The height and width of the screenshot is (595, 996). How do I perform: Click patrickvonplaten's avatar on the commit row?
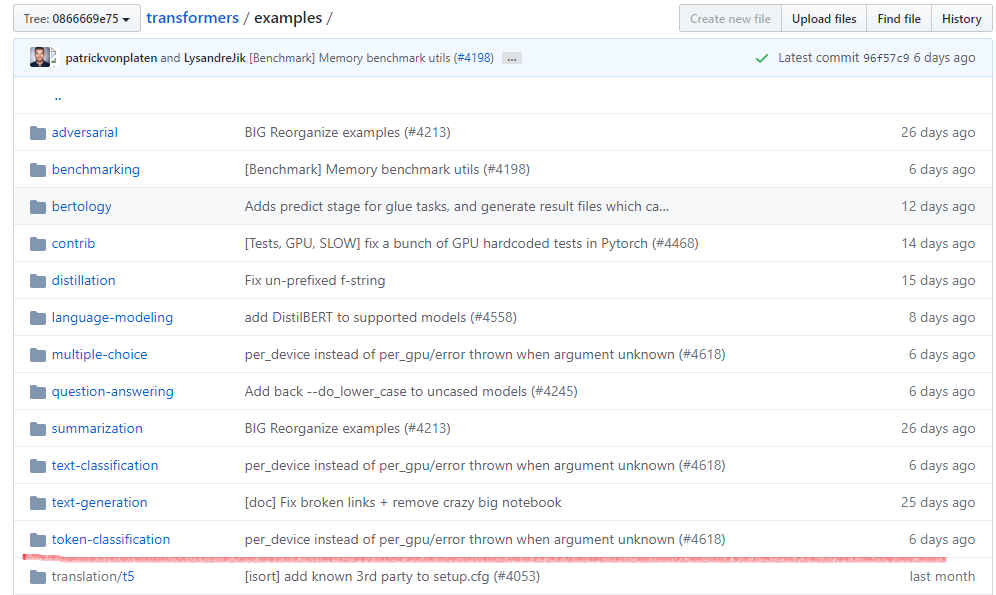point(38,57)
